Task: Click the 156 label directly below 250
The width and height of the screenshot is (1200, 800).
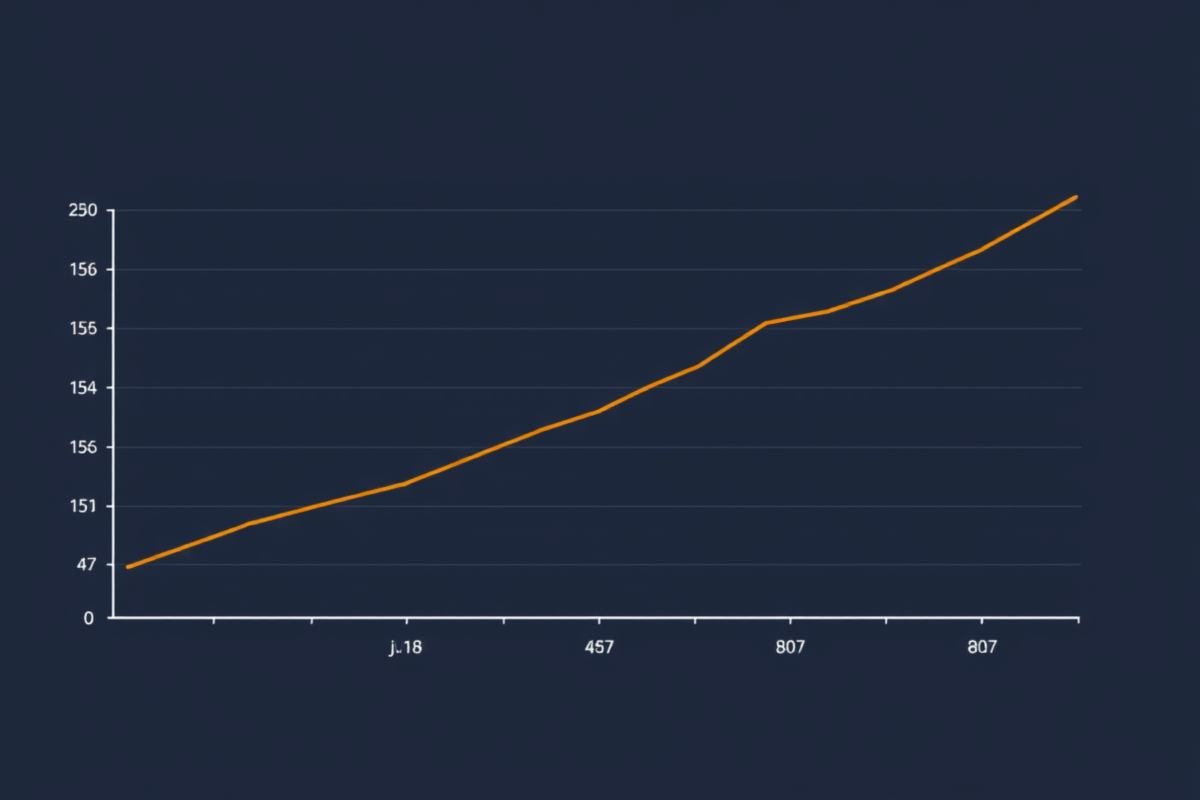Action: click(x=82, y=270)
